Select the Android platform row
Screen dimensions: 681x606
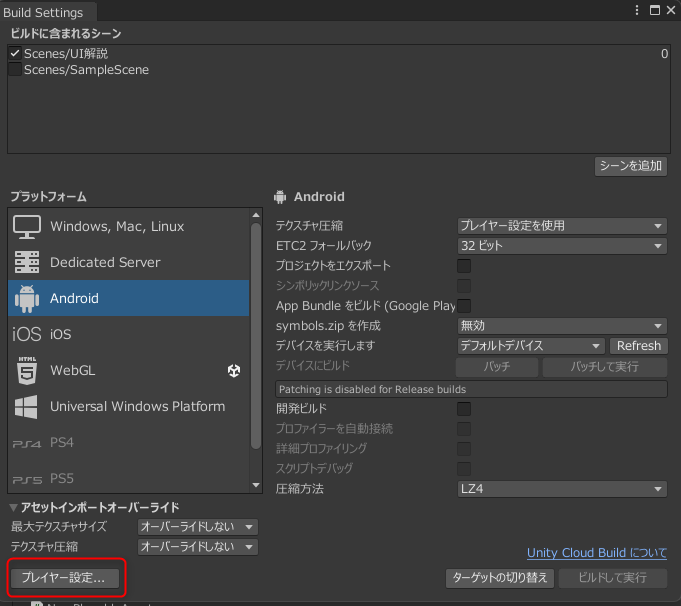click(x=129, y=298)
